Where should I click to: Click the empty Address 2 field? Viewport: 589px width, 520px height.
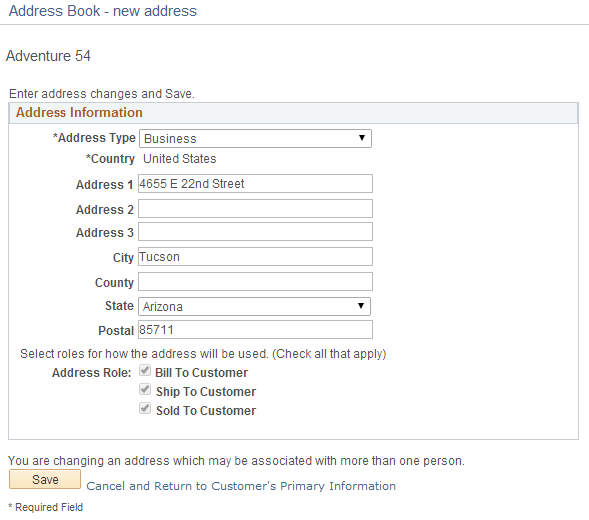coord(255,209)
